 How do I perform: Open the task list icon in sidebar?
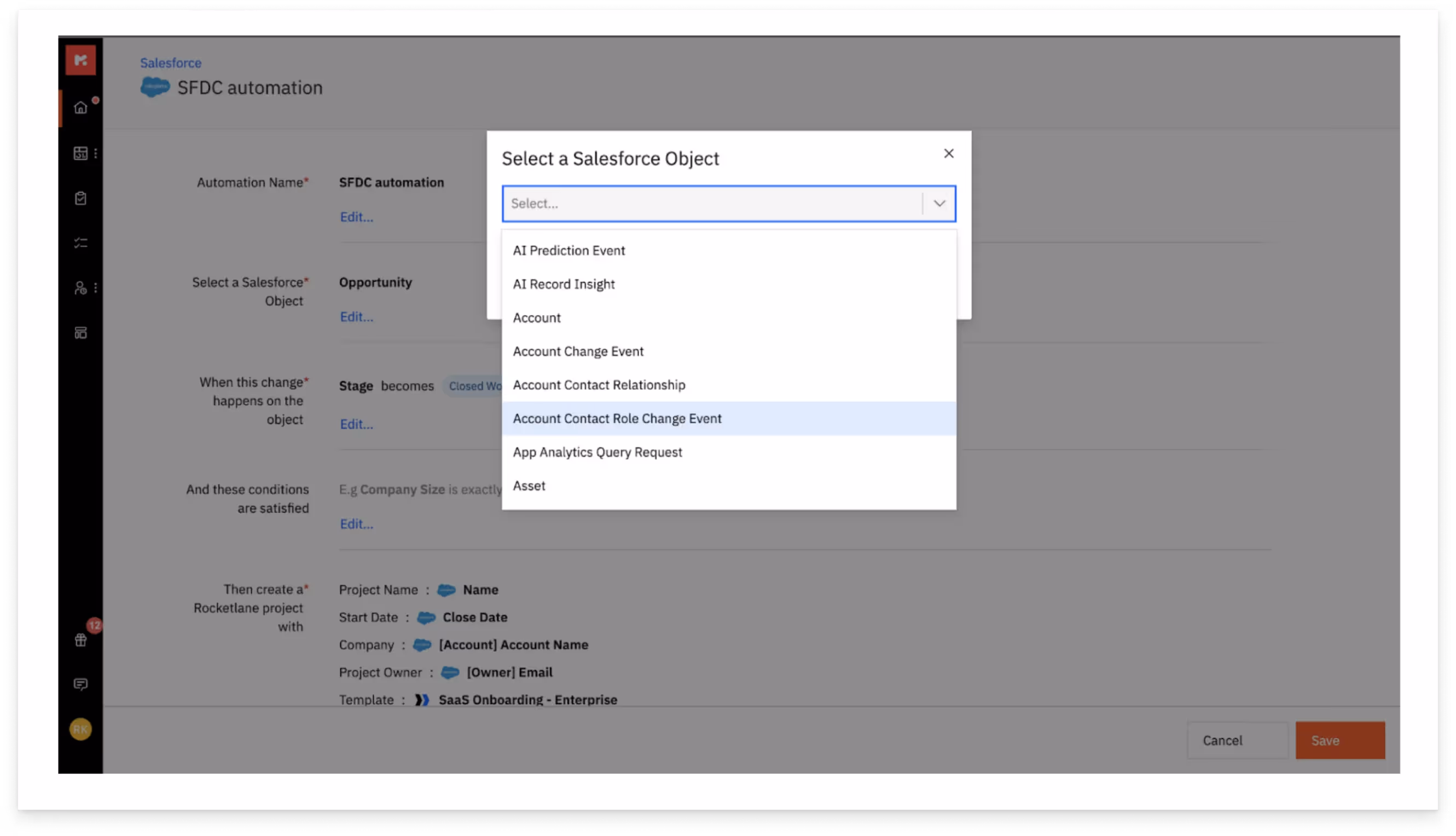(x=80, y=243)
